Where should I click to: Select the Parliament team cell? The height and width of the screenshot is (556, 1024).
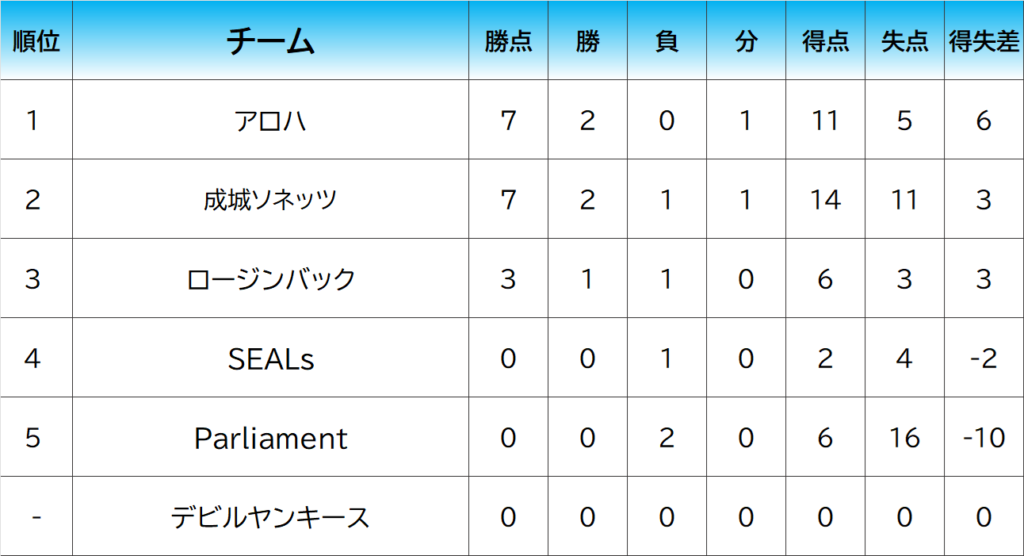(x=271, y=438)
